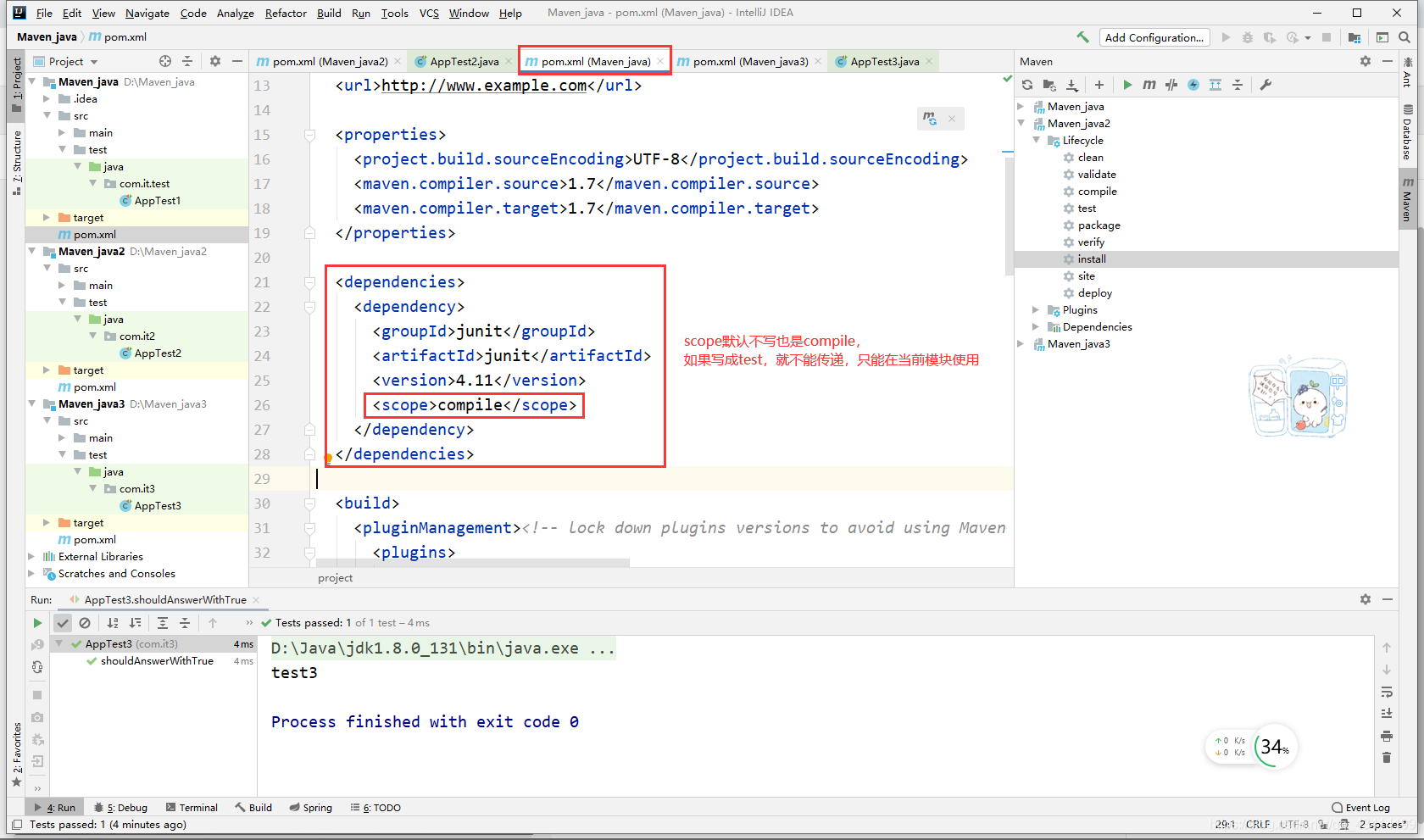
Task: Open the VCS menu
Action: (x=429, y=13)
